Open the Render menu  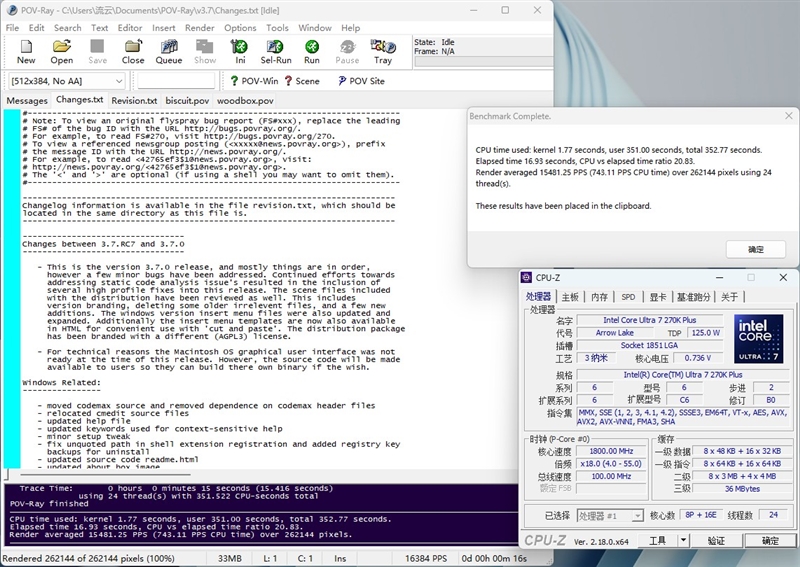199,28
